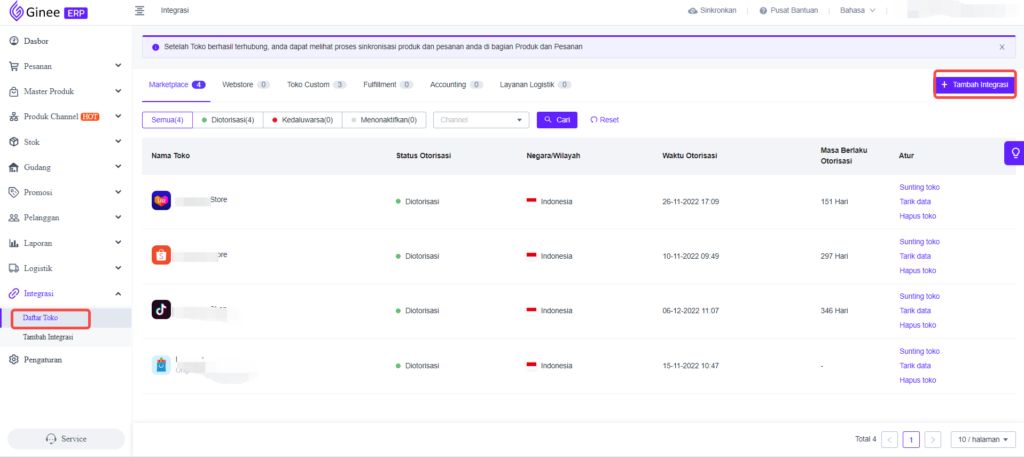Open the lightbulb tips widget
1024x457 pixels.
[1015, 153]
